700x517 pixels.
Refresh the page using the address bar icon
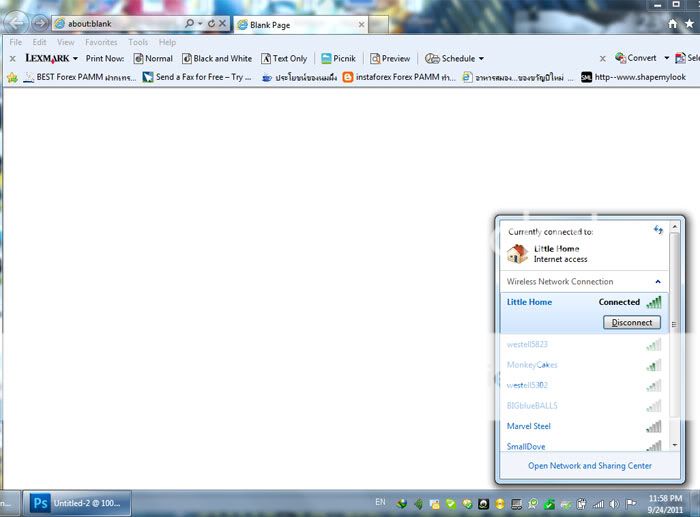[x=211, y=23]
